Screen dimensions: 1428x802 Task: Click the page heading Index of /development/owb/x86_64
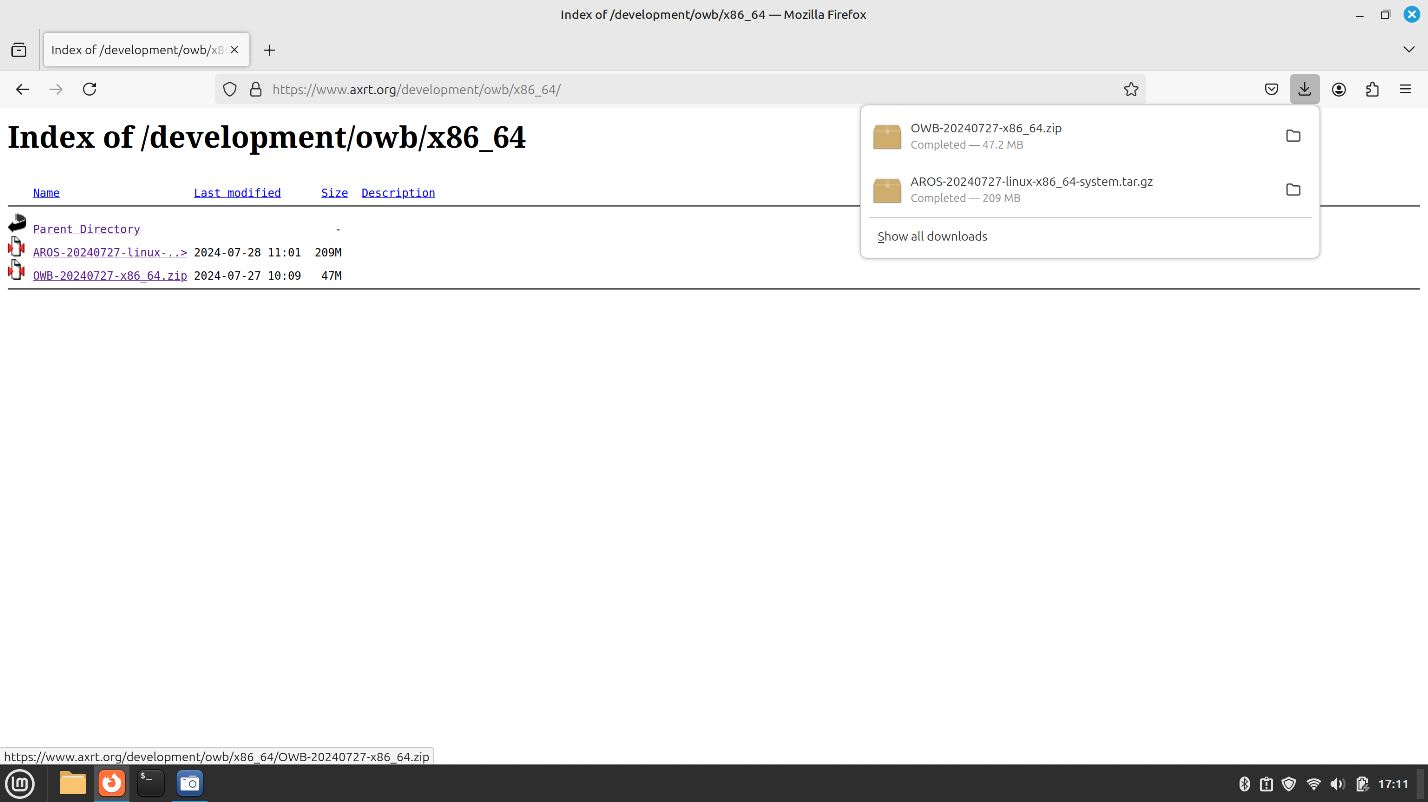point(266,137)
